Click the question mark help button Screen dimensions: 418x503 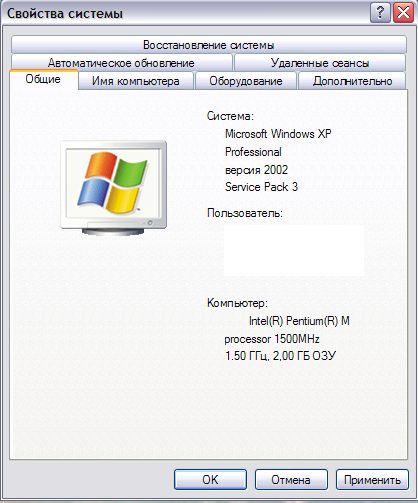point(380,13)
